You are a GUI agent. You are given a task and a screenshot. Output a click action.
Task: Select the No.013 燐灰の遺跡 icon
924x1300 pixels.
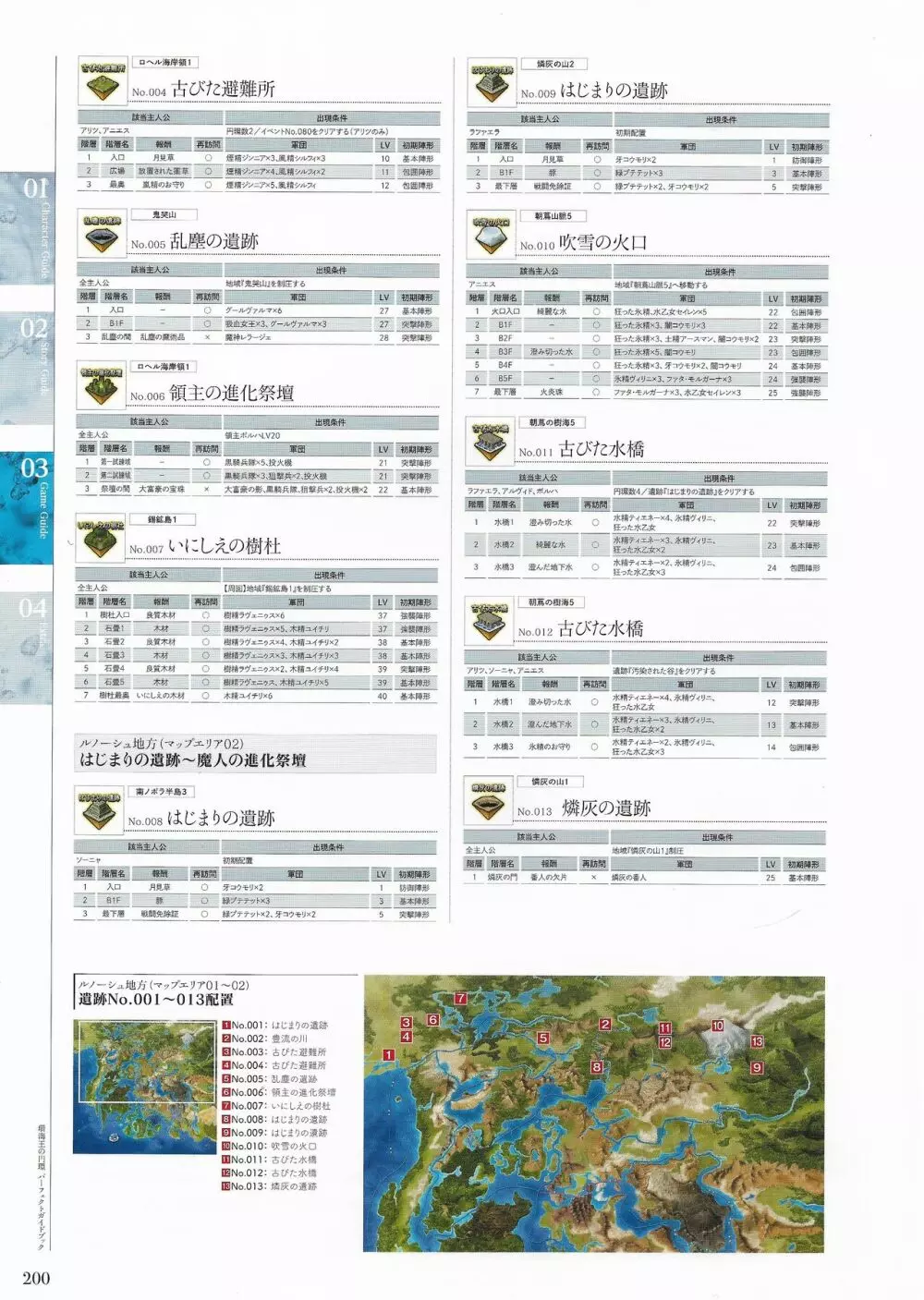[488, 802]
